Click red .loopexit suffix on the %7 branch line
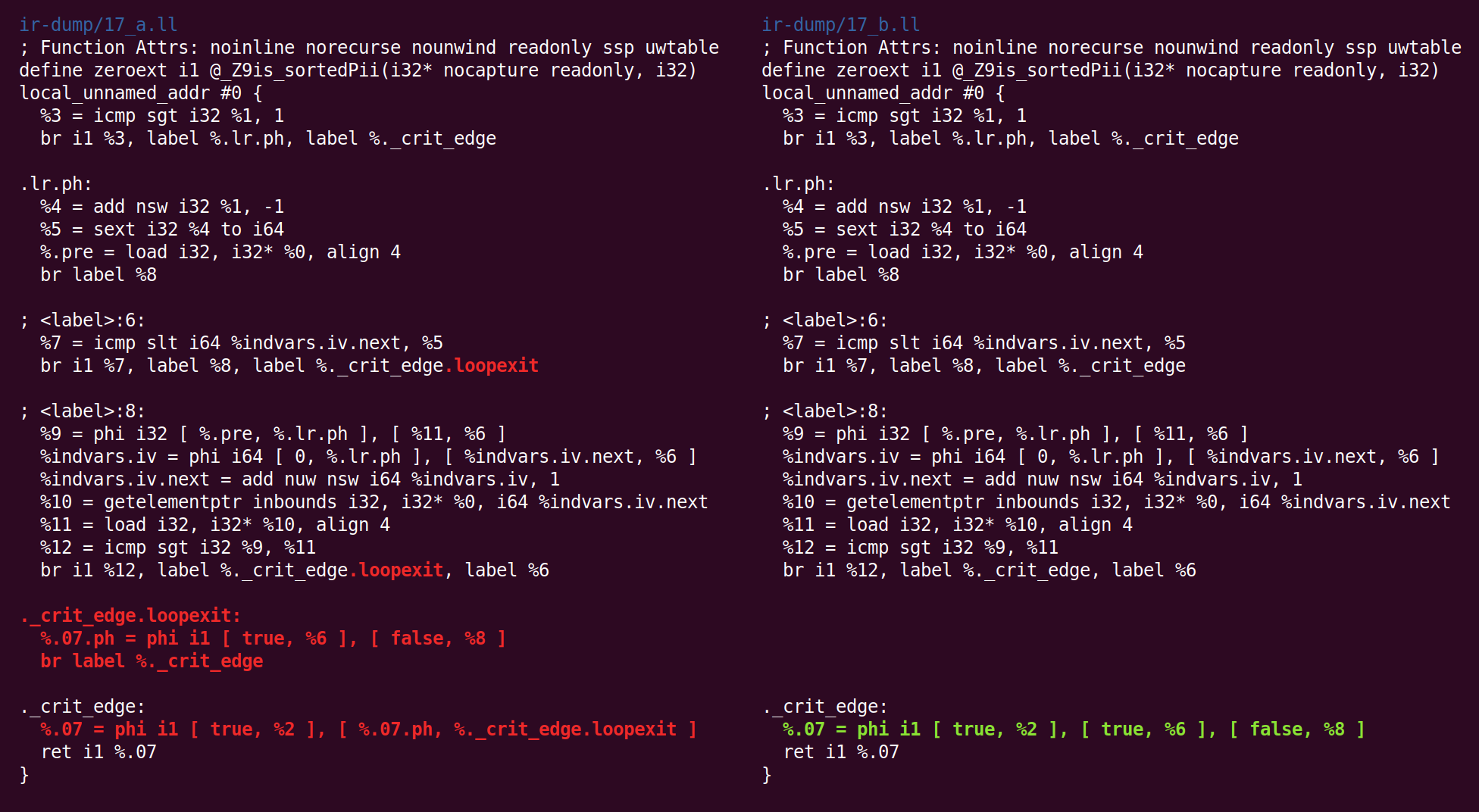The image size is (1479, 812). tap(492, 366)
